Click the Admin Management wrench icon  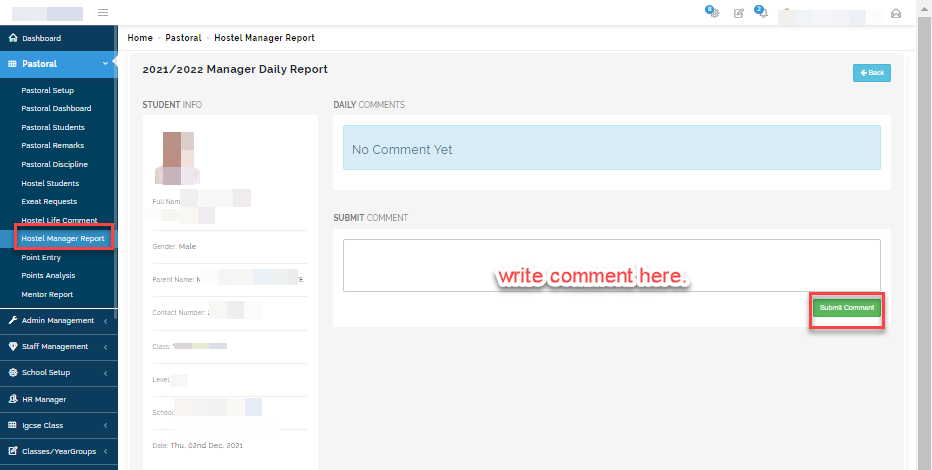coord(12,320)
